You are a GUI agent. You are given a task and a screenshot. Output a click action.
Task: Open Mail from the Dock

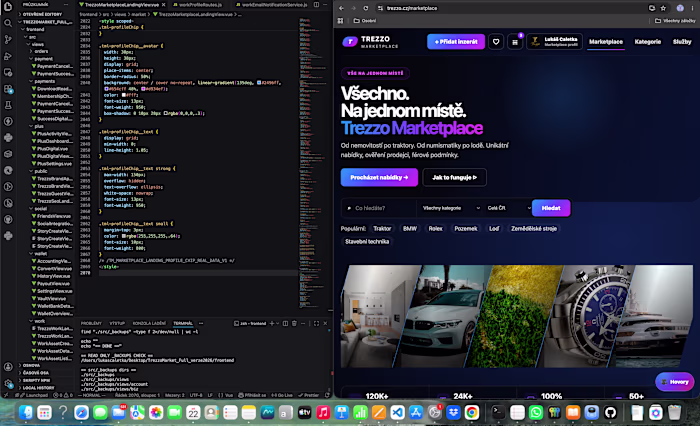(119, 412)
